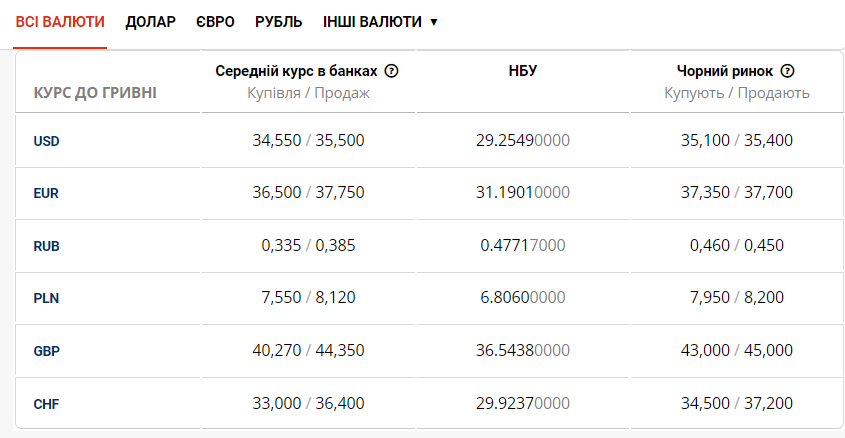
Task: Click GBP black market rate 43,000 / 45,000
Action: [737, 351]
